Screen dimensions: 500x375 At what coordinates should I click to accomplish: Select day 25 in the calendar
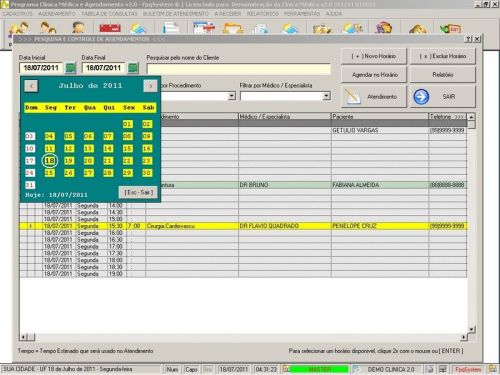coord(50,173)
